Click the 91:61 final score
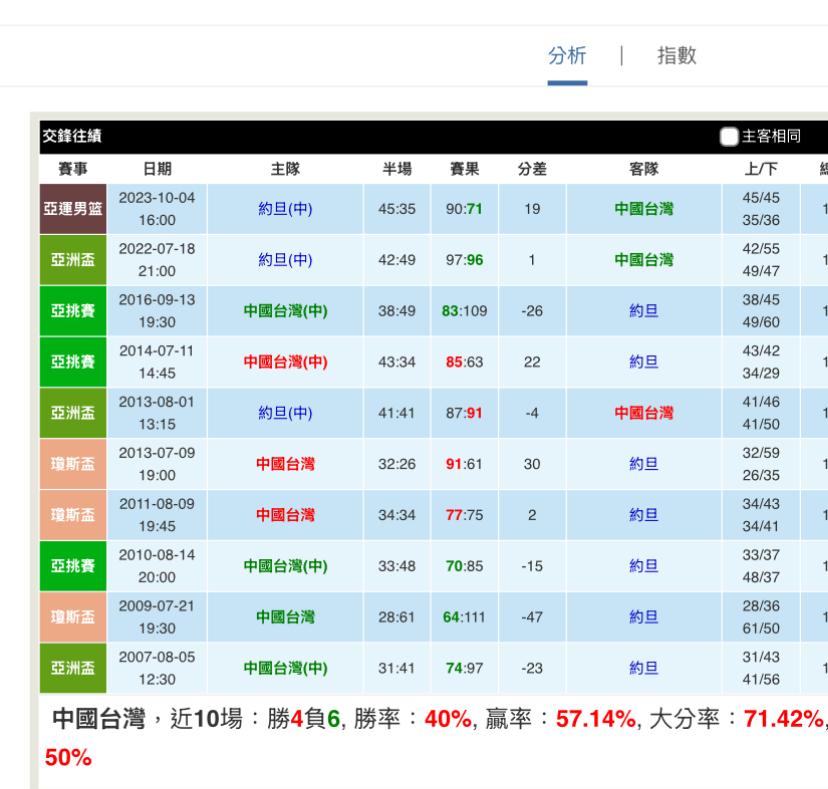This screenshot has width=828, height=789. tap(464, 464)
